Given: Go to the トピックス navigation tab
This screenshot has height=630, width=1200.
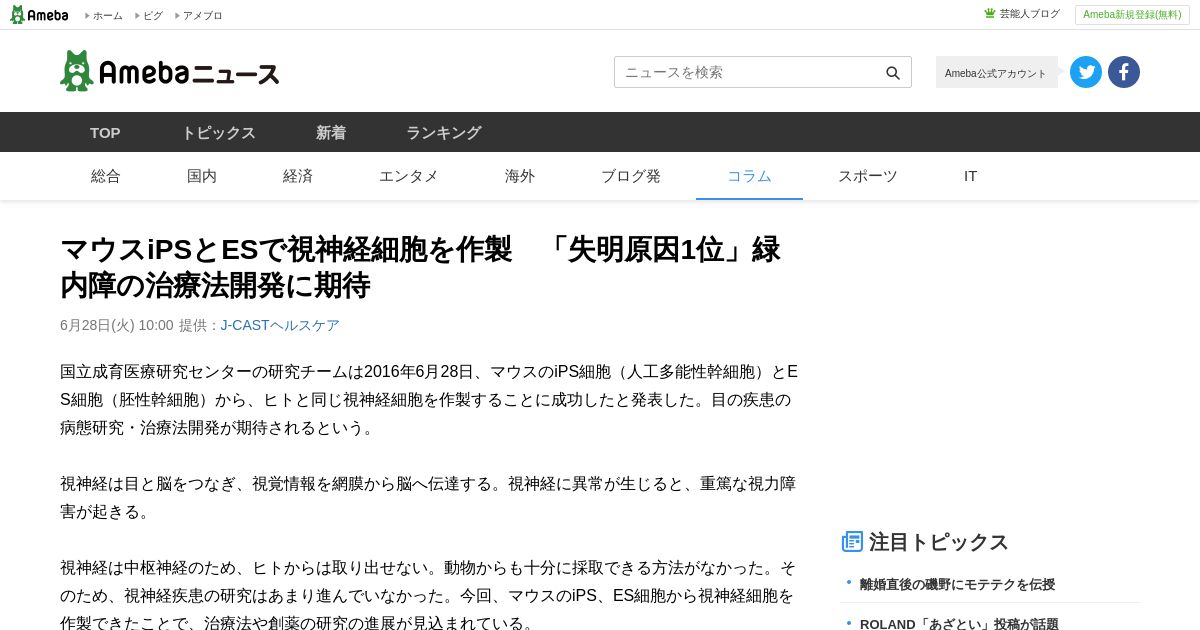Looking at the screenshot, I should pyautogui.click(x=218, y=132).
